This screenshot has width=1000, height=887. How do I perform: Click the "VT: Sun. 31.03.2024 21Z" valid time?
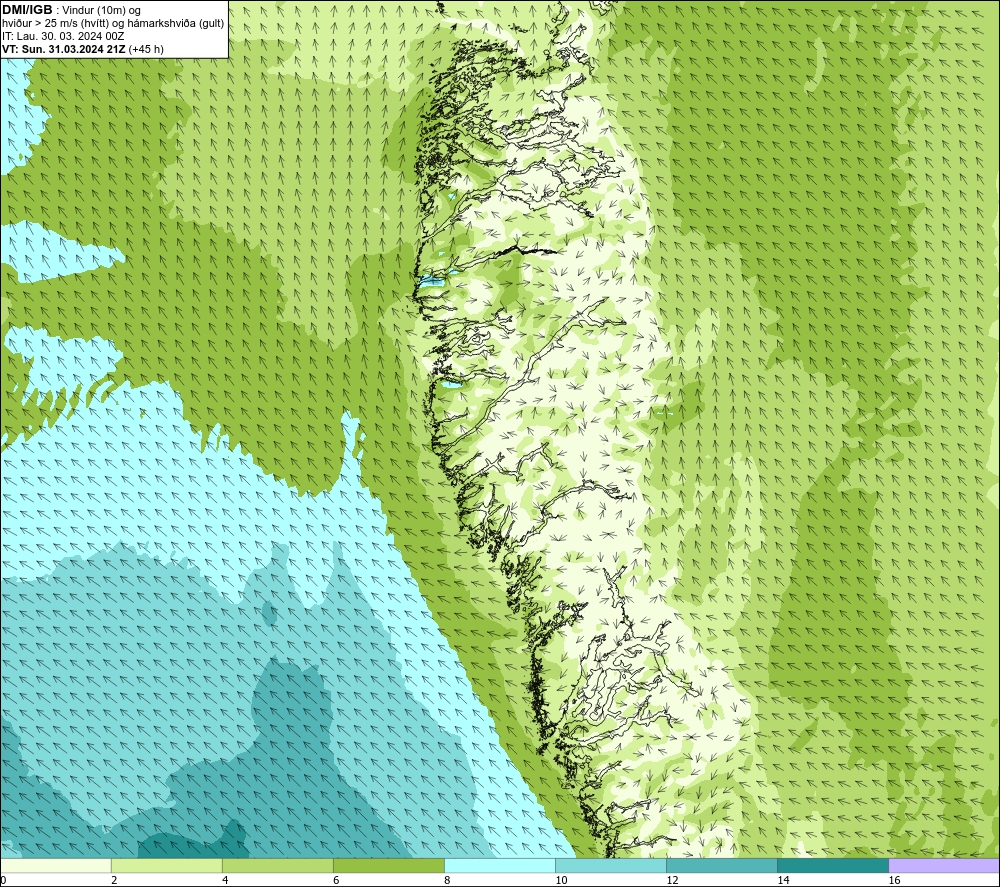point(64,49)
